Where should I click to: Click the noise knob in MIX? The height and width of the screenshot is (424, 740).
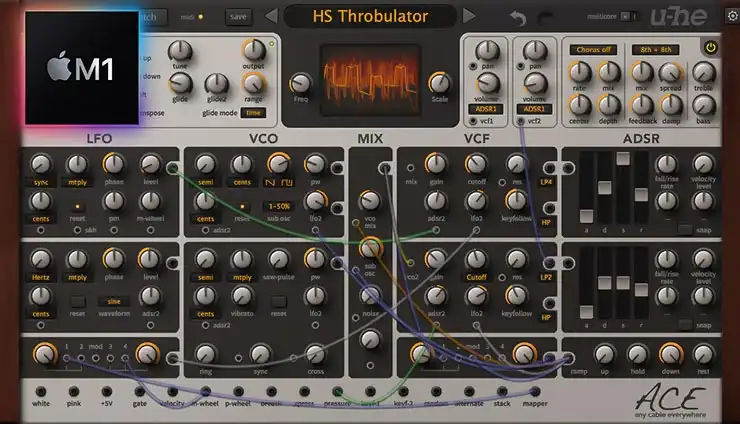tap(370, 296)
